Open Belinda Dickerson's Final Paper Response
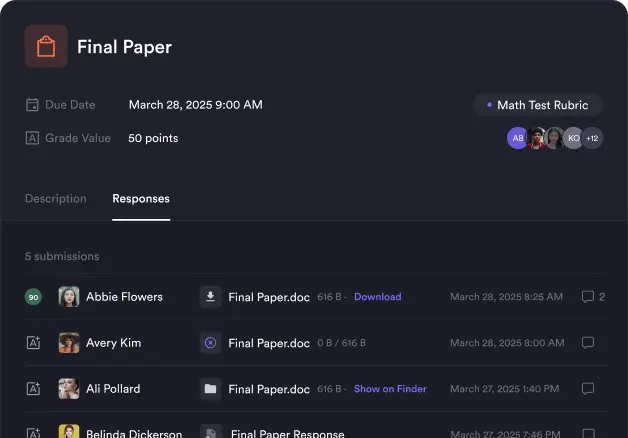 click(287, 434)
